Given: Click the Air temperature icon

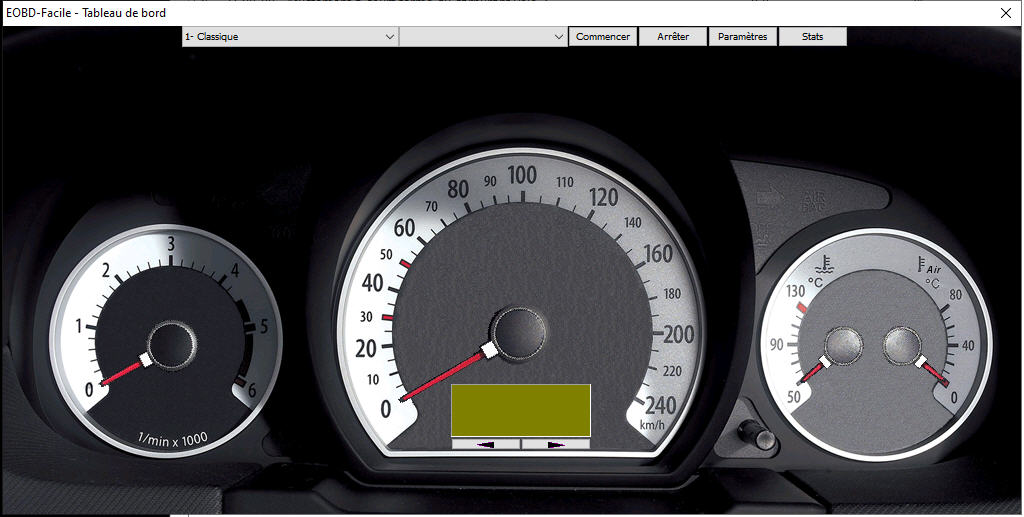Looking at the screenshot, I should [929, 266].
